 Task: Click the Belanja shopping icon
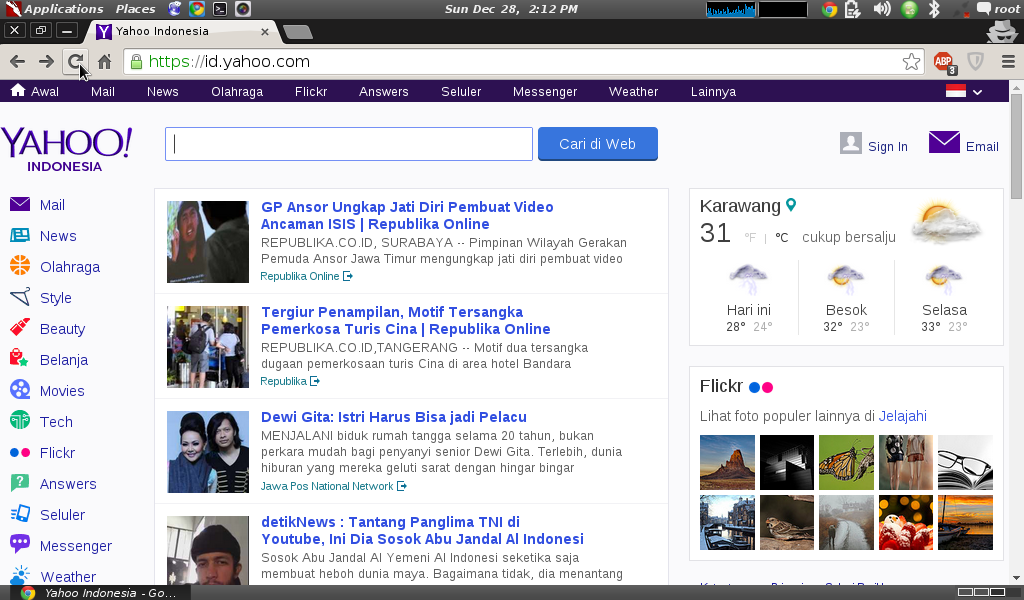[20, 358]
